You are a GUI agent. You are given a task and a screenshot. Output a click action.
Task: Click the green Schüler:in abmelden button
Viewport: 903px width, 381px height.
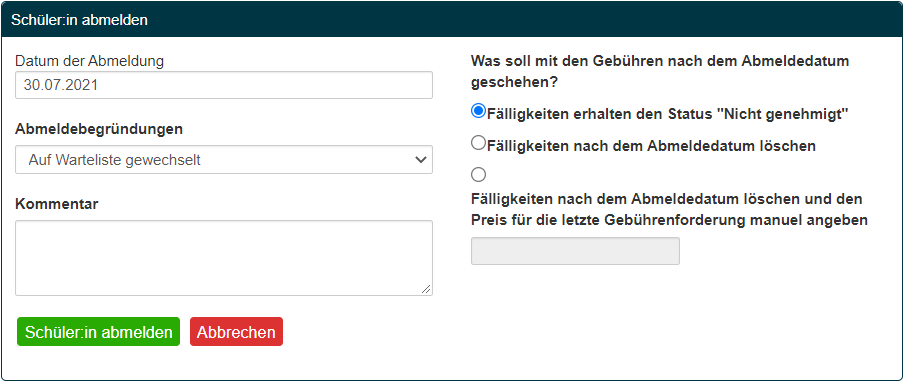(98, 332)
